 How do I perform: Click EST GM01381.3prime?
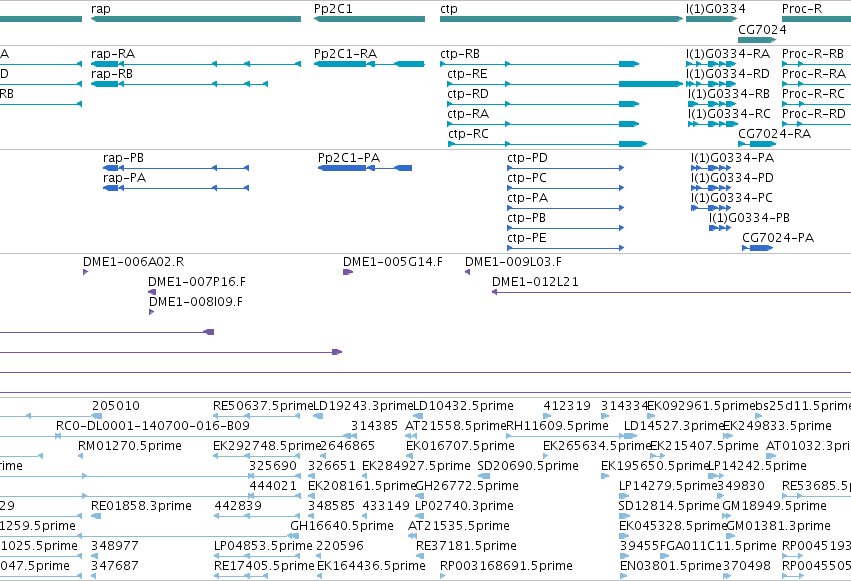pos(778,526)
